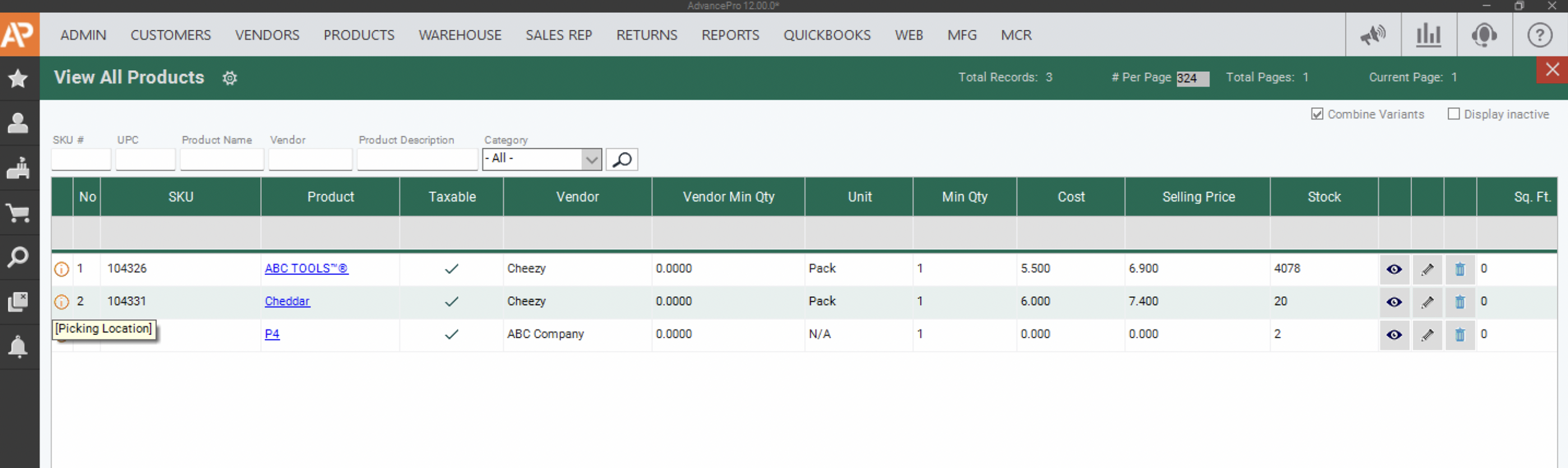Open the Cheddar product link
Viewport: 1568px width, 468px height.
click(x=286, y=301)
